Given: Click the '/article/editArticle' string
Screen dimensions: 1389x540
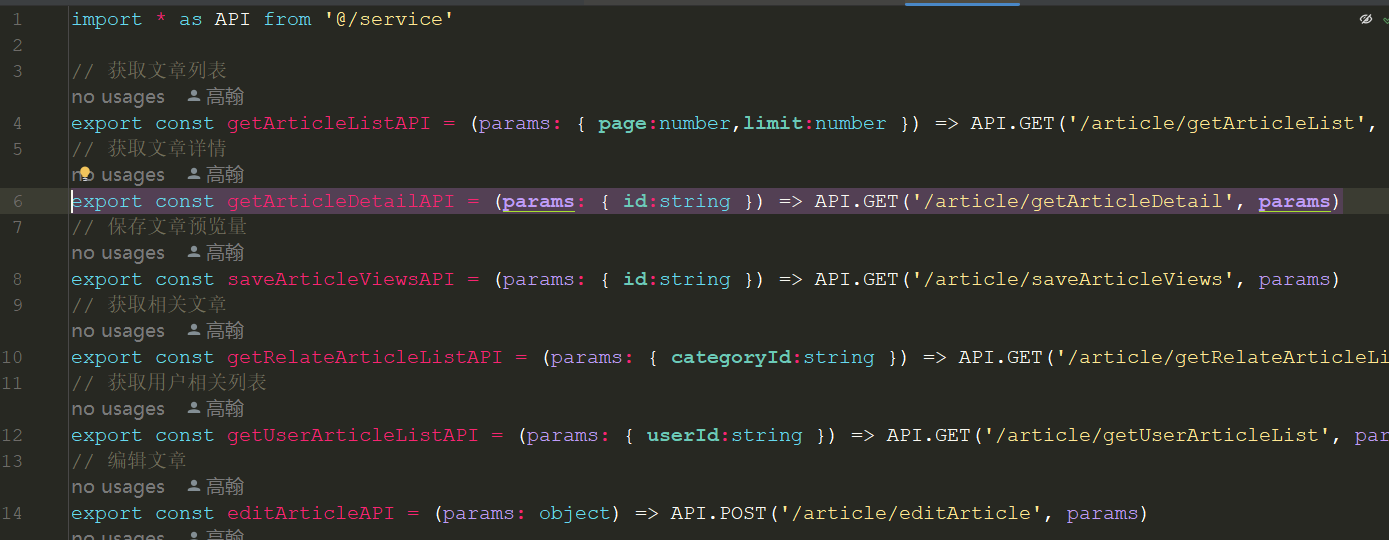Looking at the screenshot, I should 907,513.
